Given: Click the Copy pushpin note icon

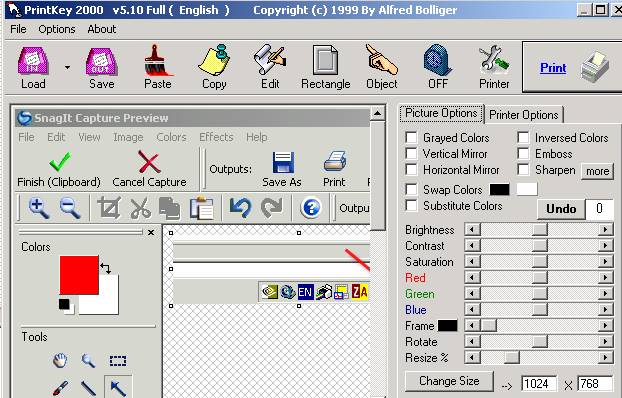Looking at the screenshot, I should click(214, 60).
